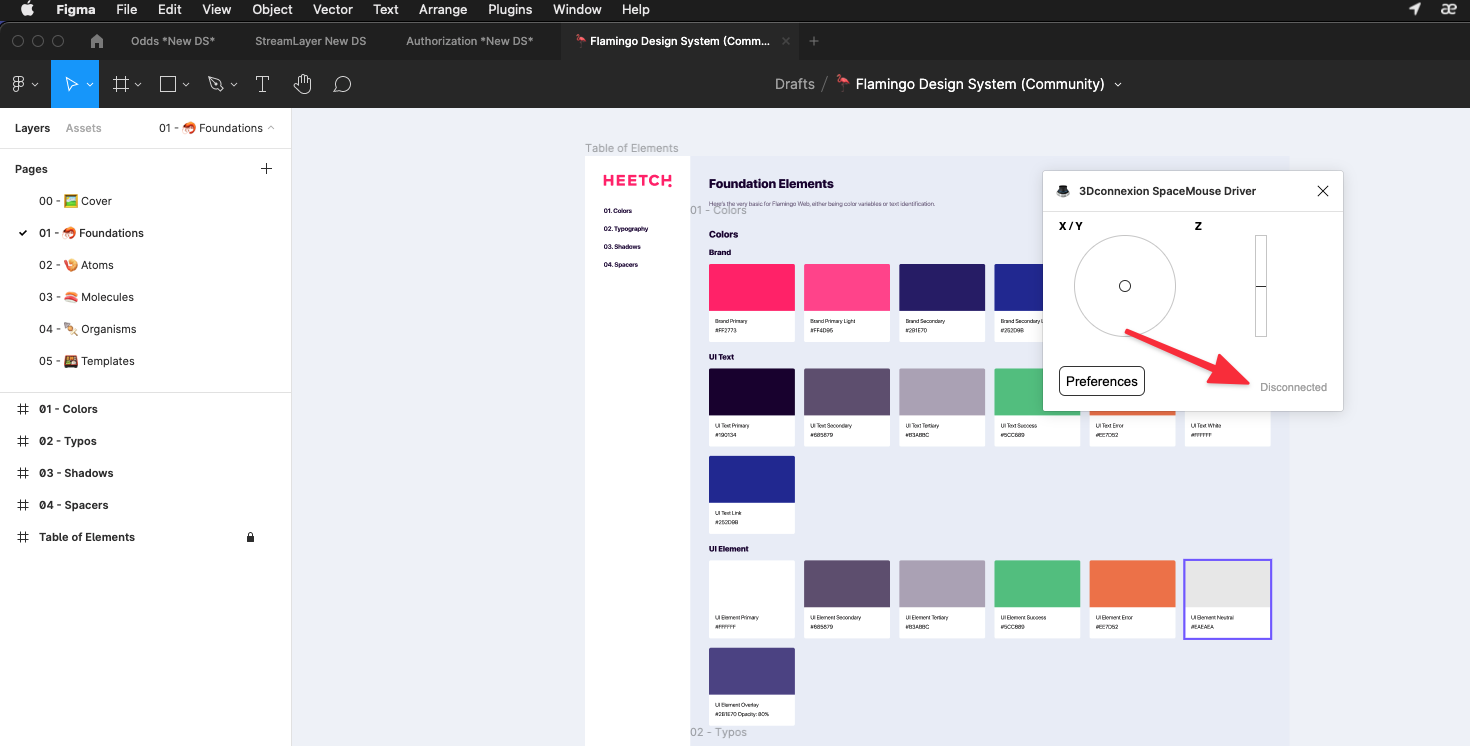Screen dimensions: 1470x746
Task: Go to the Home icon tab
Action: coord(97,41)
